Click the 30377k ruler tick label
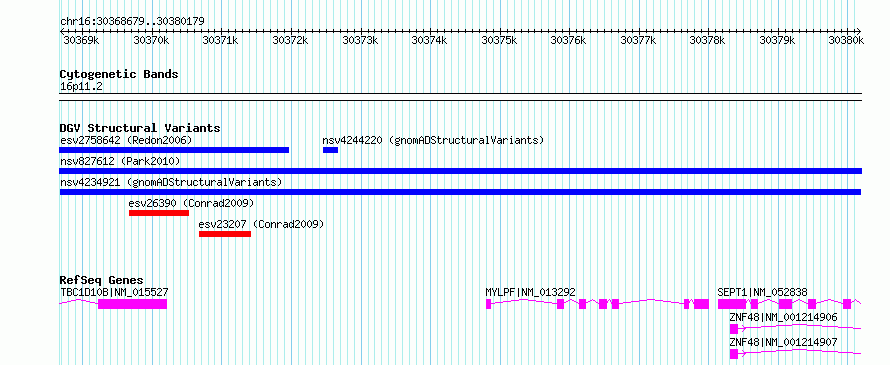Screen dimensions: 890x365 click(x=639, y=40)
